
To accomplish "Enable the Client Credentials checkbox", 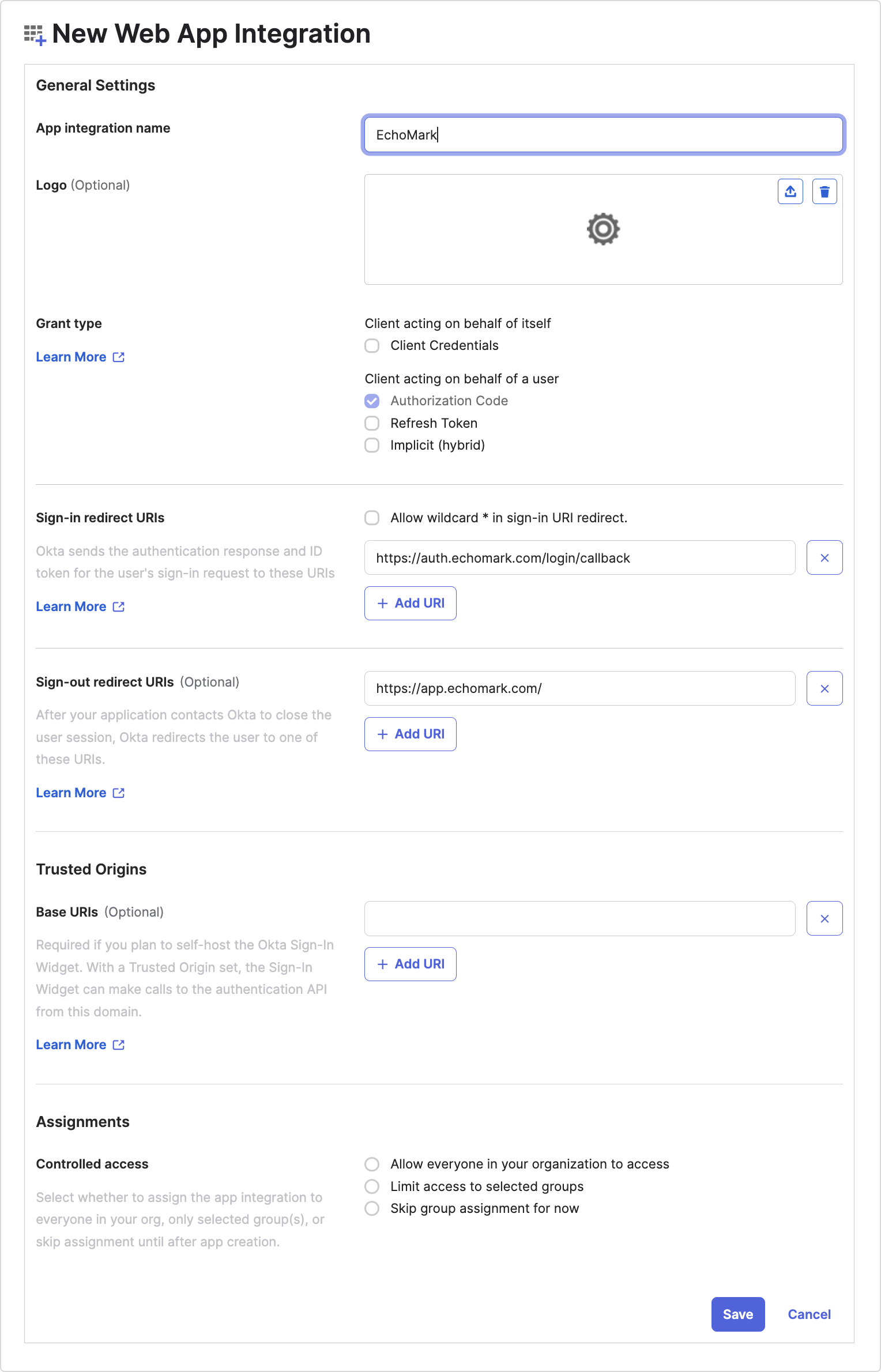I will click(372, 345).
